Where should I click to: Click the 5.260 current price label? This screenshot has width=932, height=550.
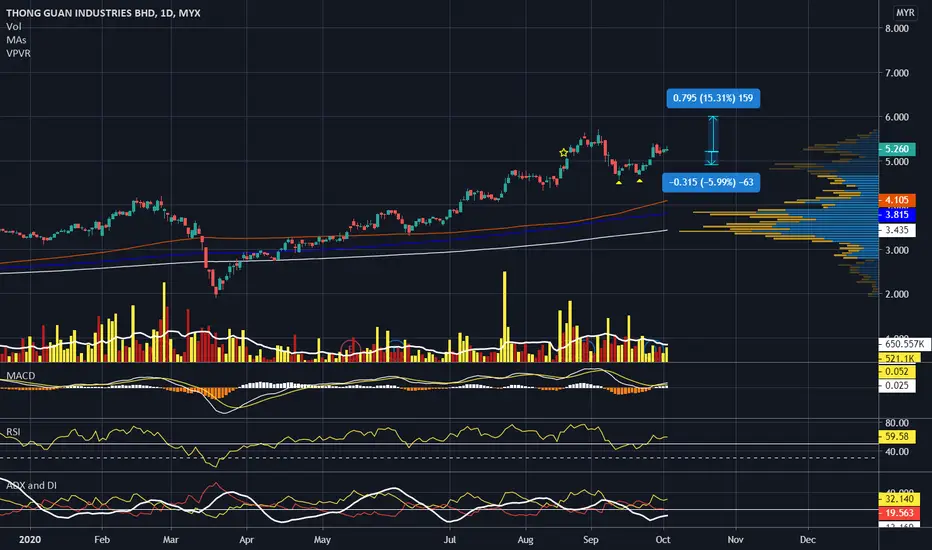(897, 149)
